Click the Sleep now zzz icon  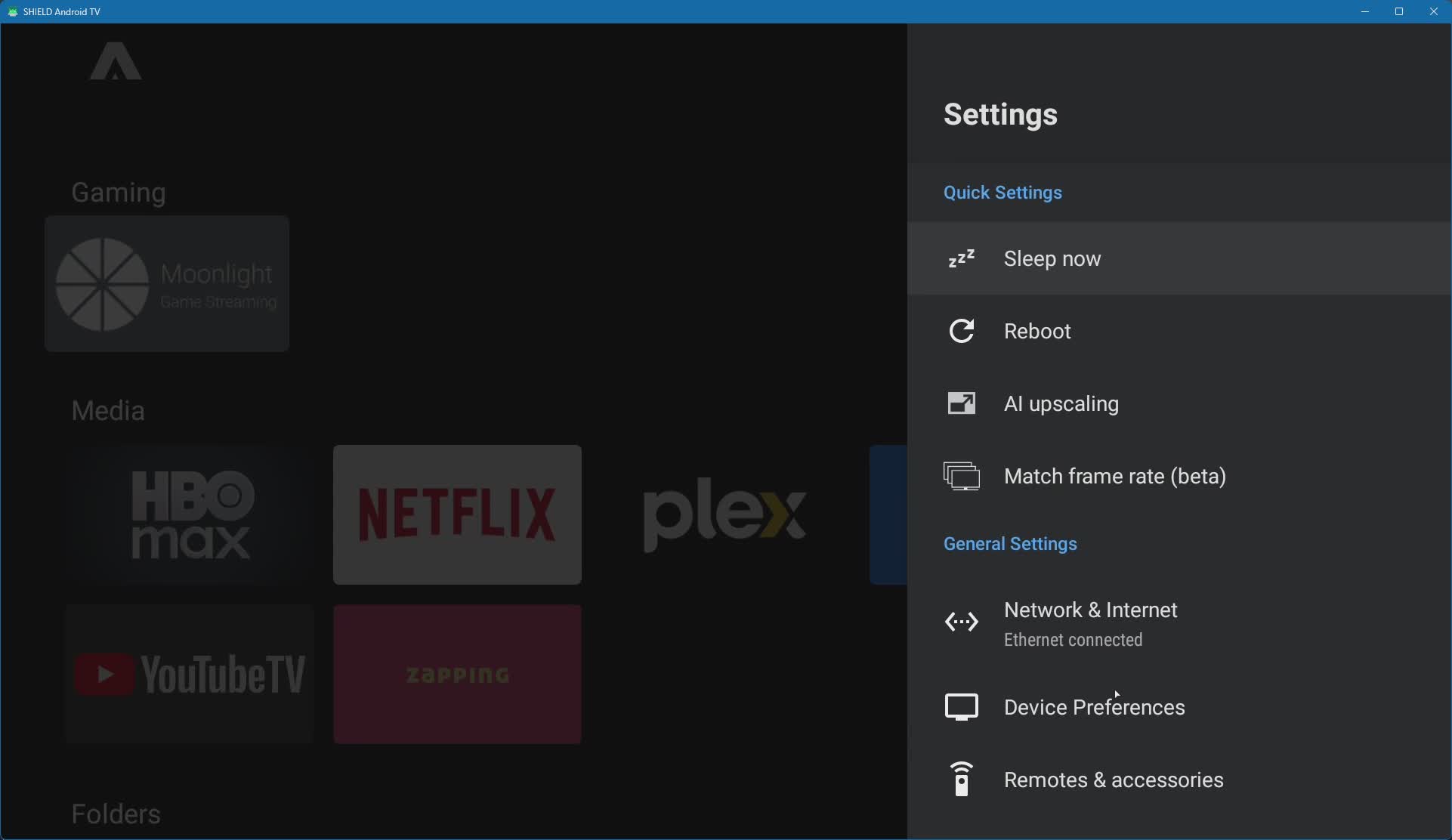961,259
